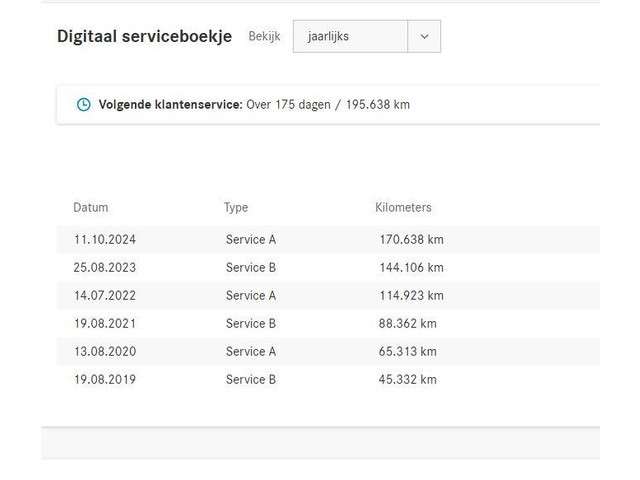Click the clock icon beside Volgende klantenservice
The width and height of the screenshot is (640, 480).
[x=84, y=104]
